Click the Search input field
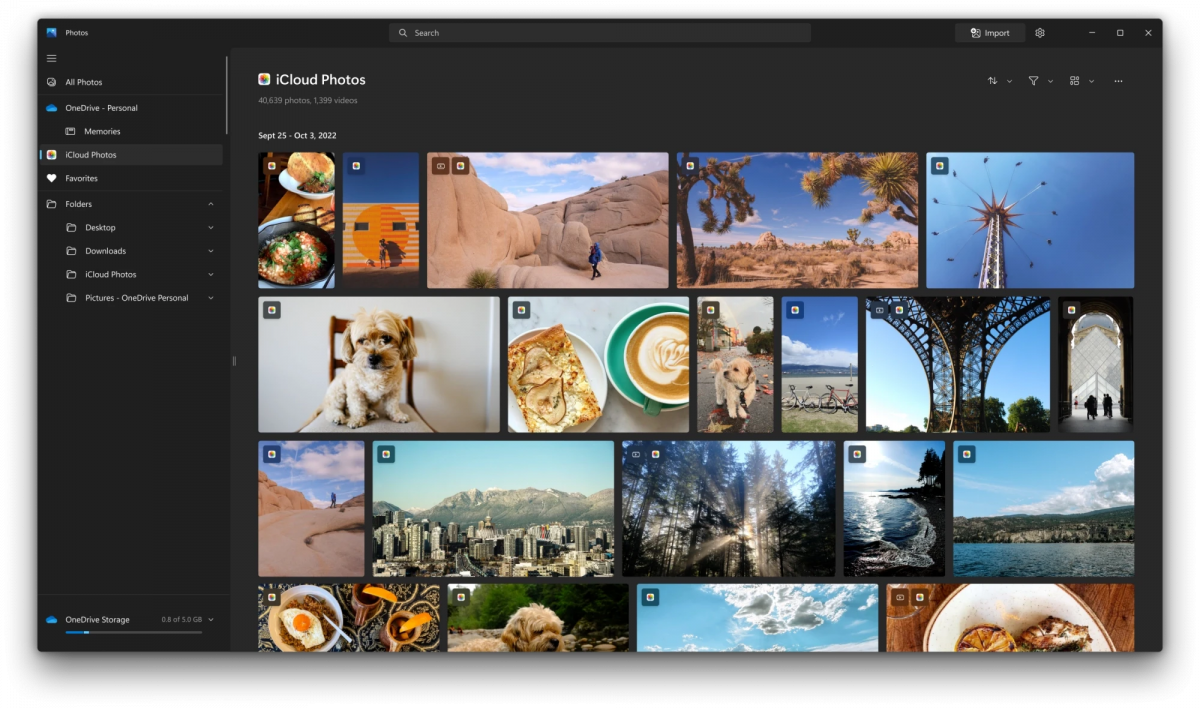Viewport: 1200px width, 708px height. 600,33
